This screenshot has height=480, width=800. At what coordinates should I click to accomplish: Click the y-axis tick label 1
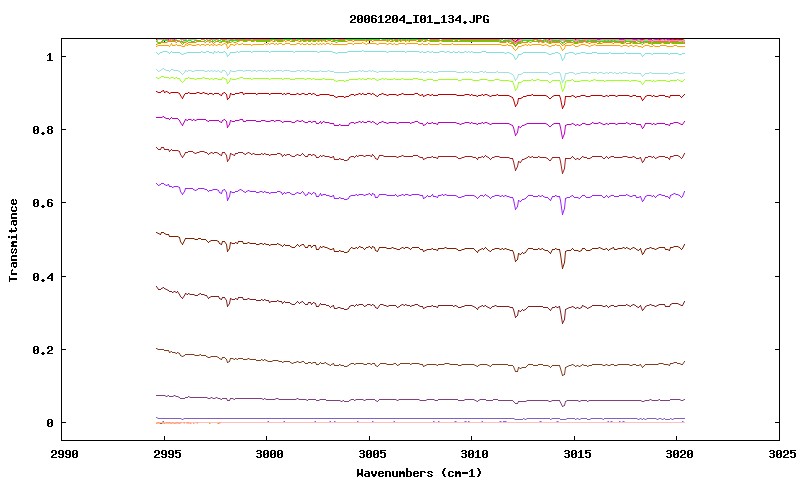(x=49, y=57)
